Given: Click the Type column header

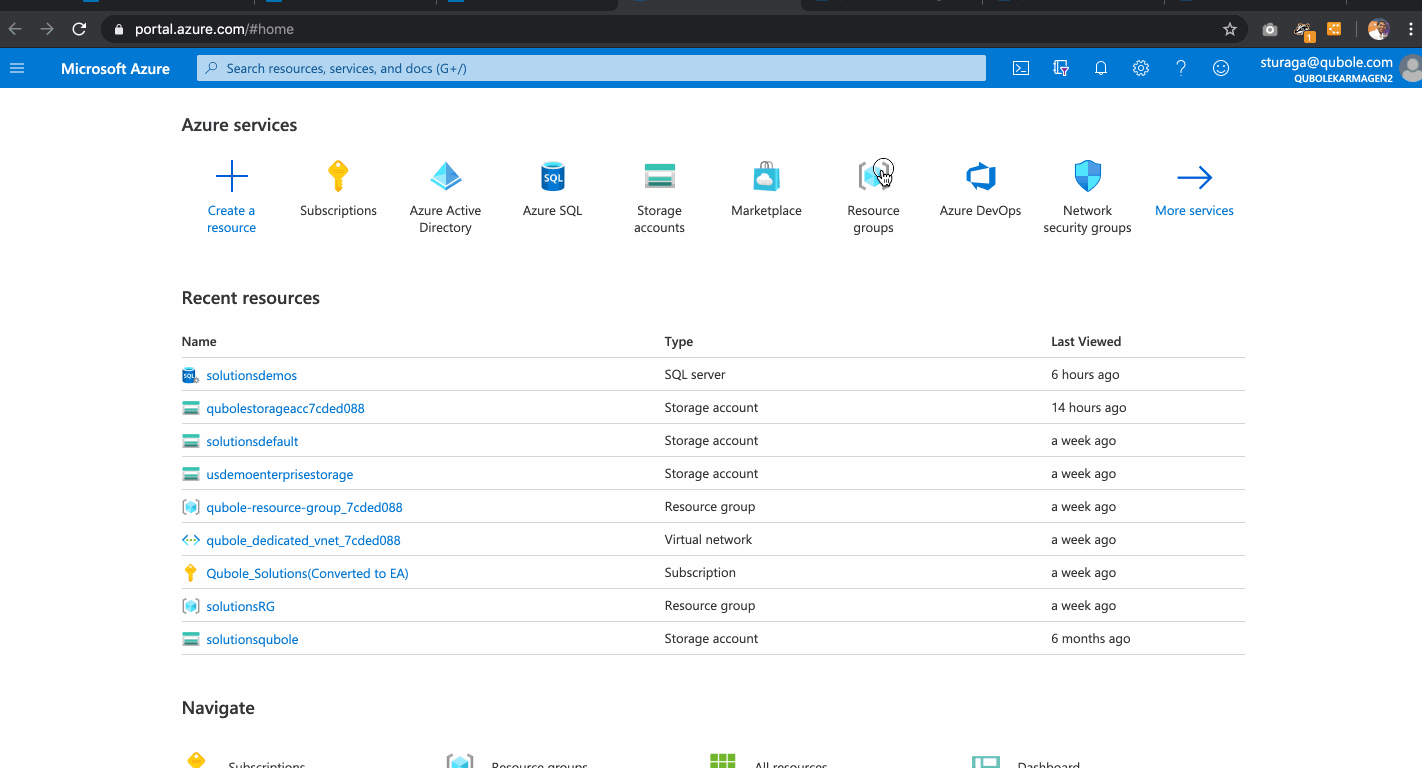Looking at the screenshot, I should click(x=679, y=342).
